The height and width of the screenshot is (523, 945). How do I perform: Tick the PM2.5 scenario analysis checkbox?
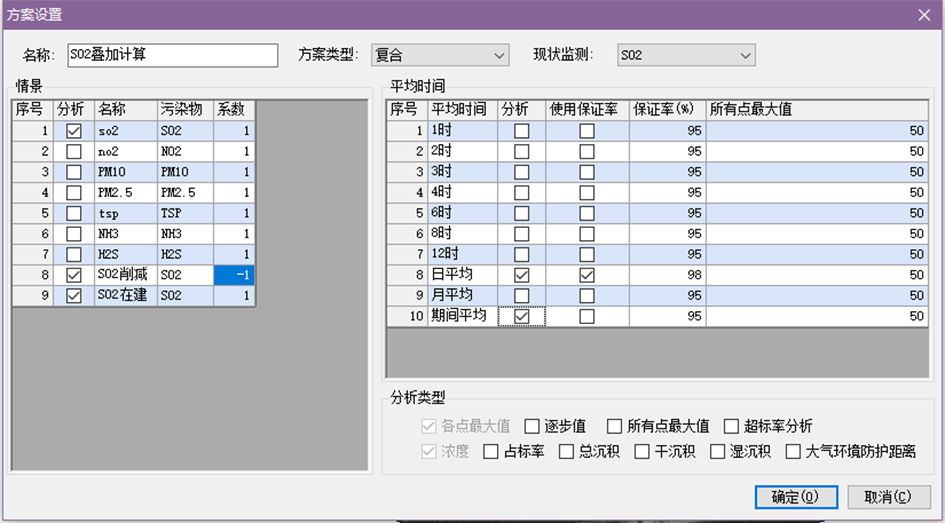click(x=74, y=193)
